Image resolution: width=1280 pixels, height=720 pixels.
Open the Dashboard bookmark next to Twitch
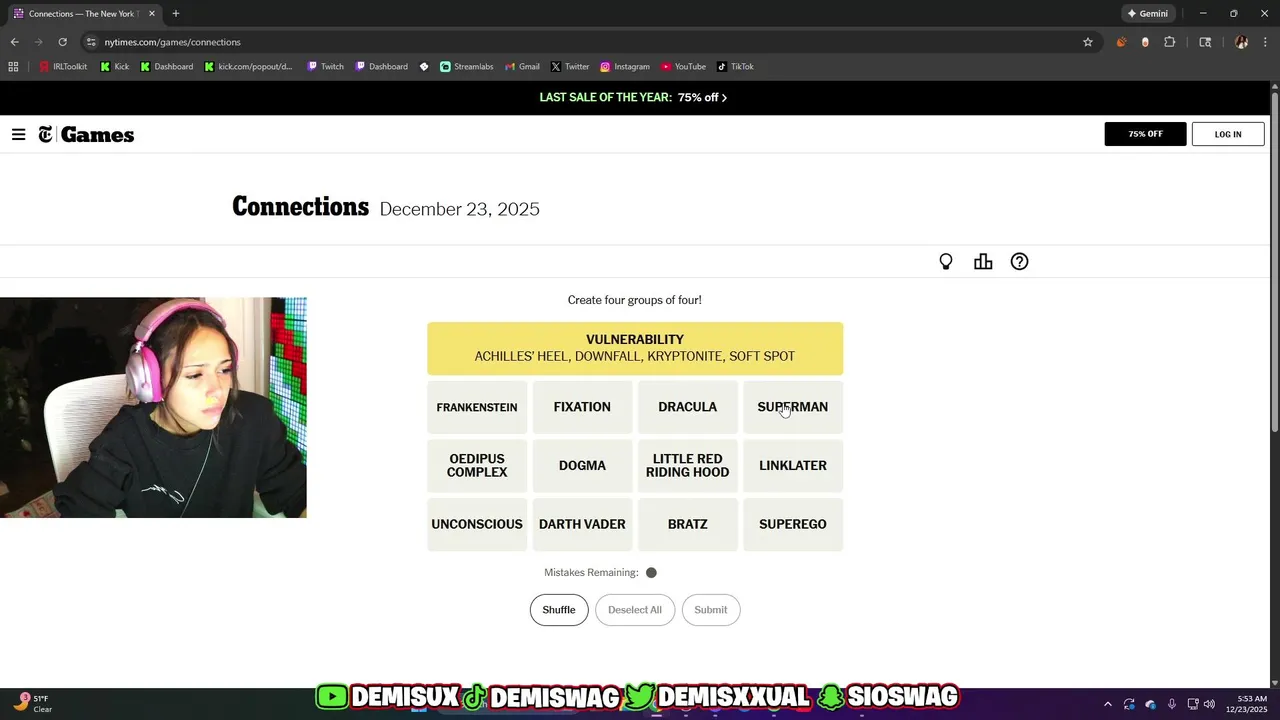[x=382, y=67]
